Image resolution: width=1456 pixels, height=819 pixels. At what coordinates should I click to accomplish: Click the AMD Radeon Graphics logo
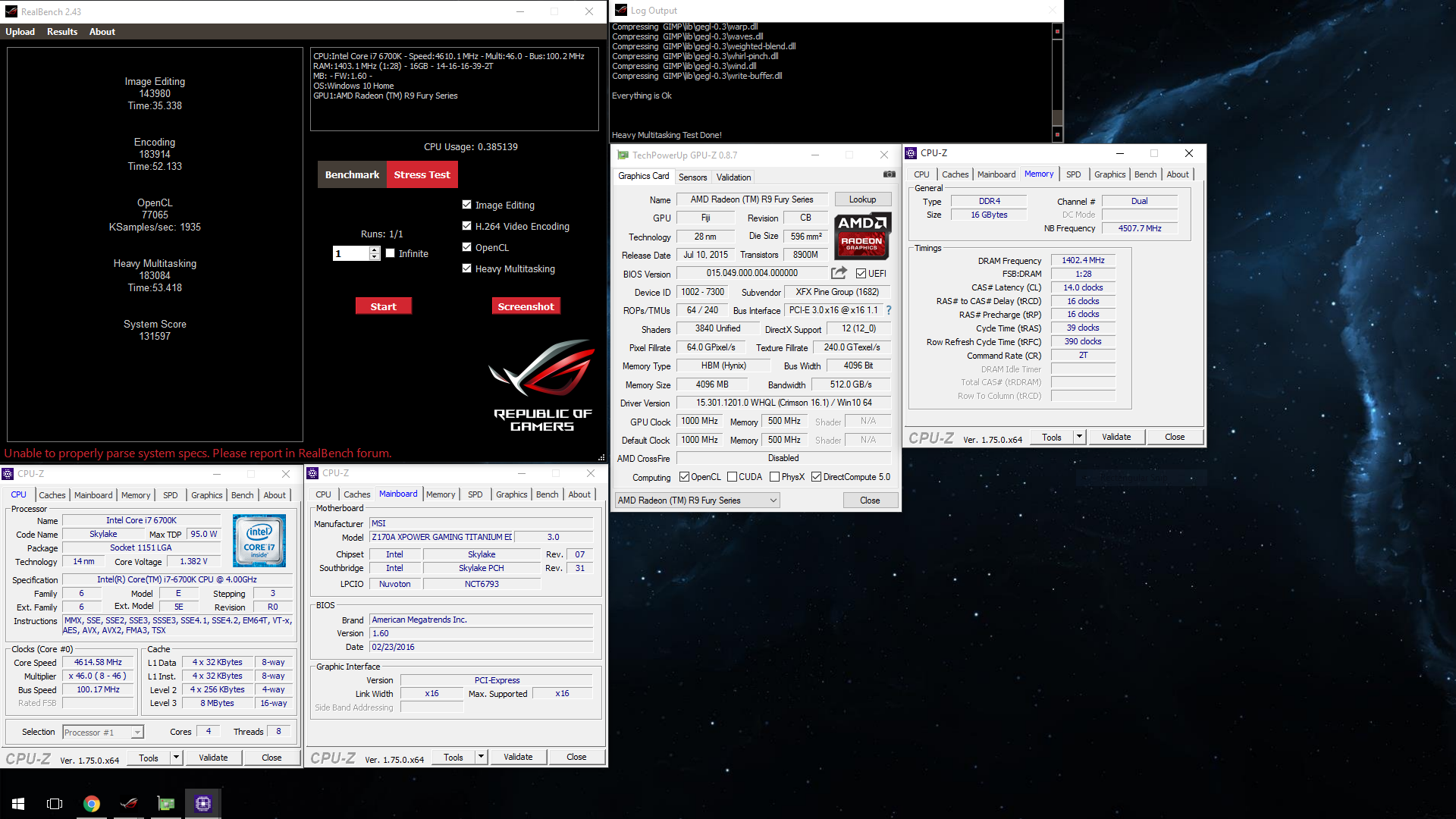click(x=862, y=236)
